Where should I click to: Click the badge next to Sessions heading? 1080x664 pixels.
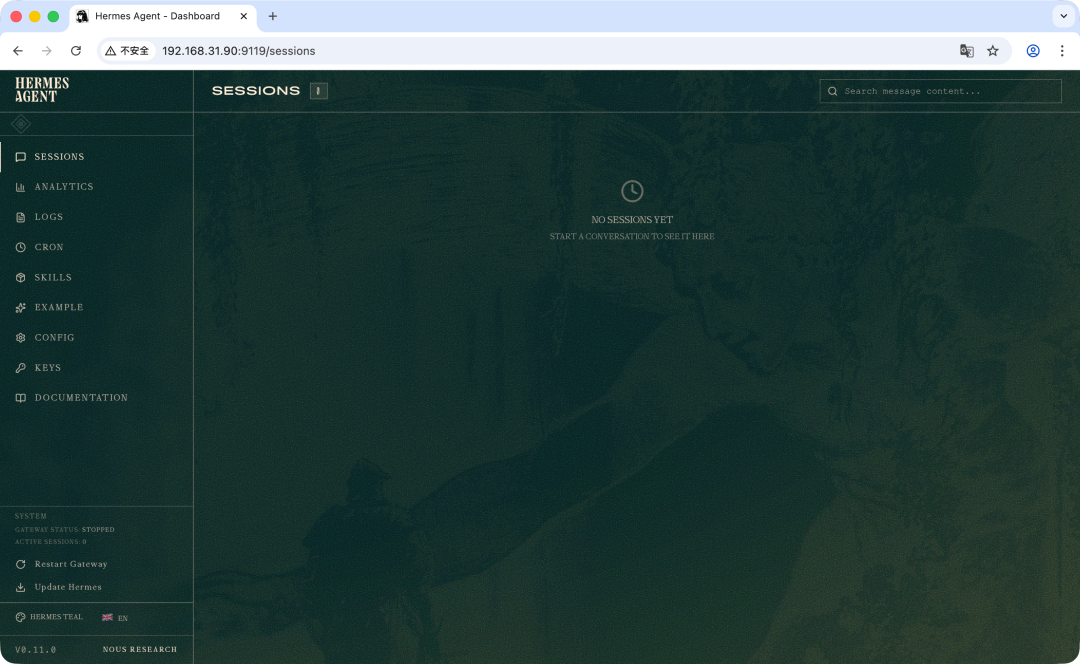(318, 91)
